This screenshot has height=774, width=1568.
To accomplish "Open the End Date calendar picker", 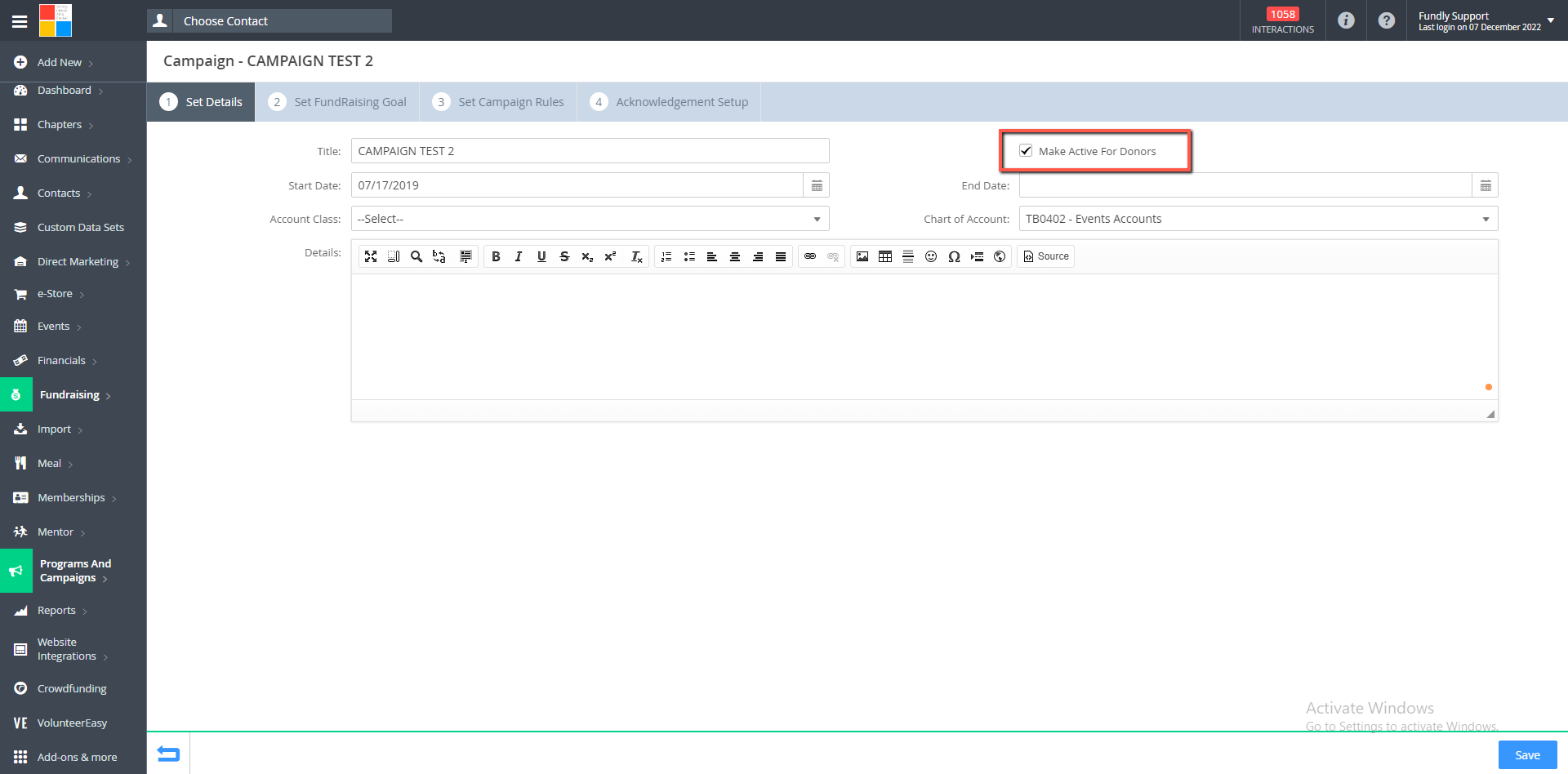I will pyautogui.click(x=1486, y=185).
